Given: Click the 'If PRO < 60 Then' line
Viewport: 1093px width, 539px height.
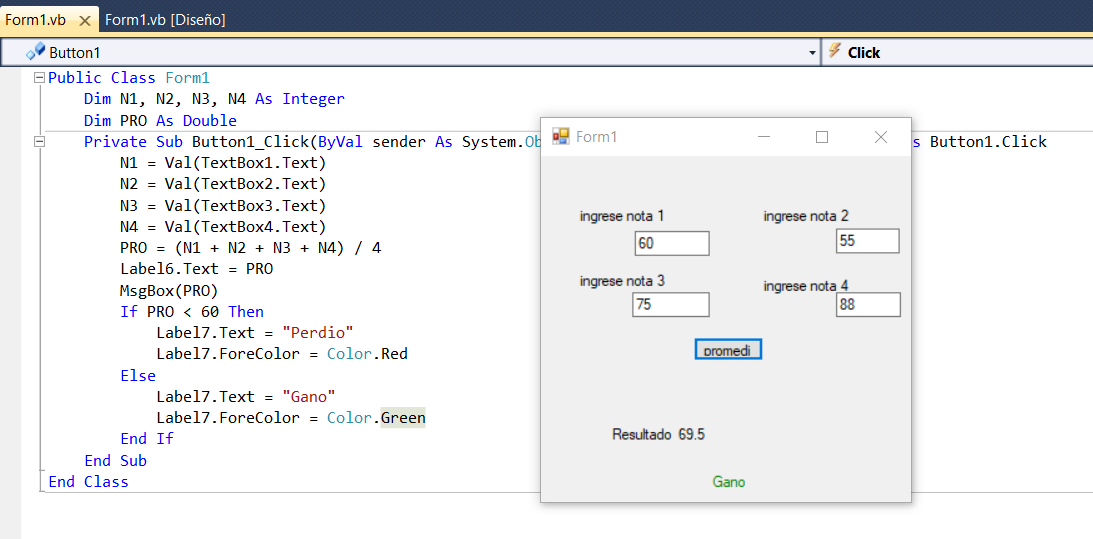Looking at the screenshot, I should pyautogui.click(x=192, y=312).
